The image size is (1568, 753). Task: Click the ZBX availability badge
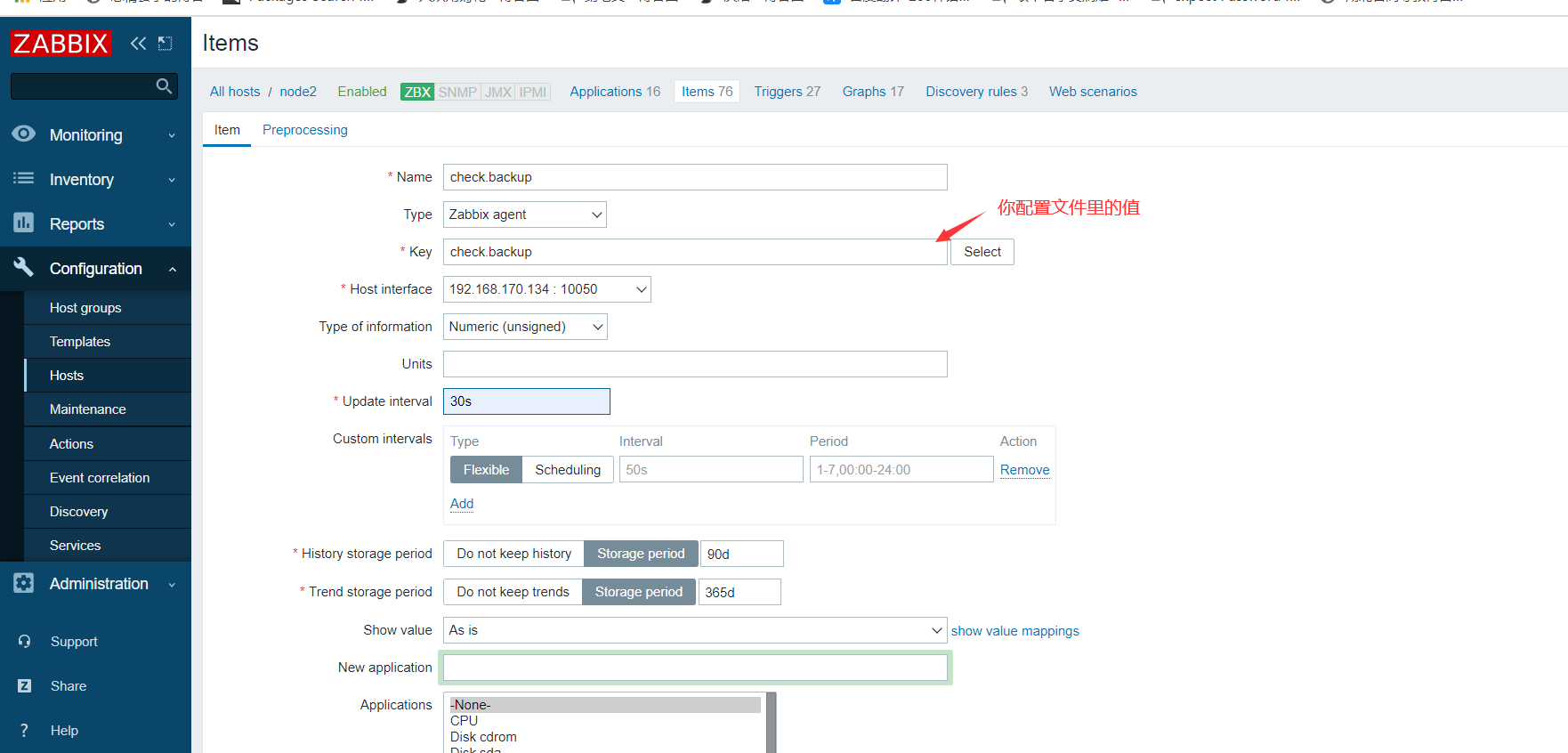(417, 92)
